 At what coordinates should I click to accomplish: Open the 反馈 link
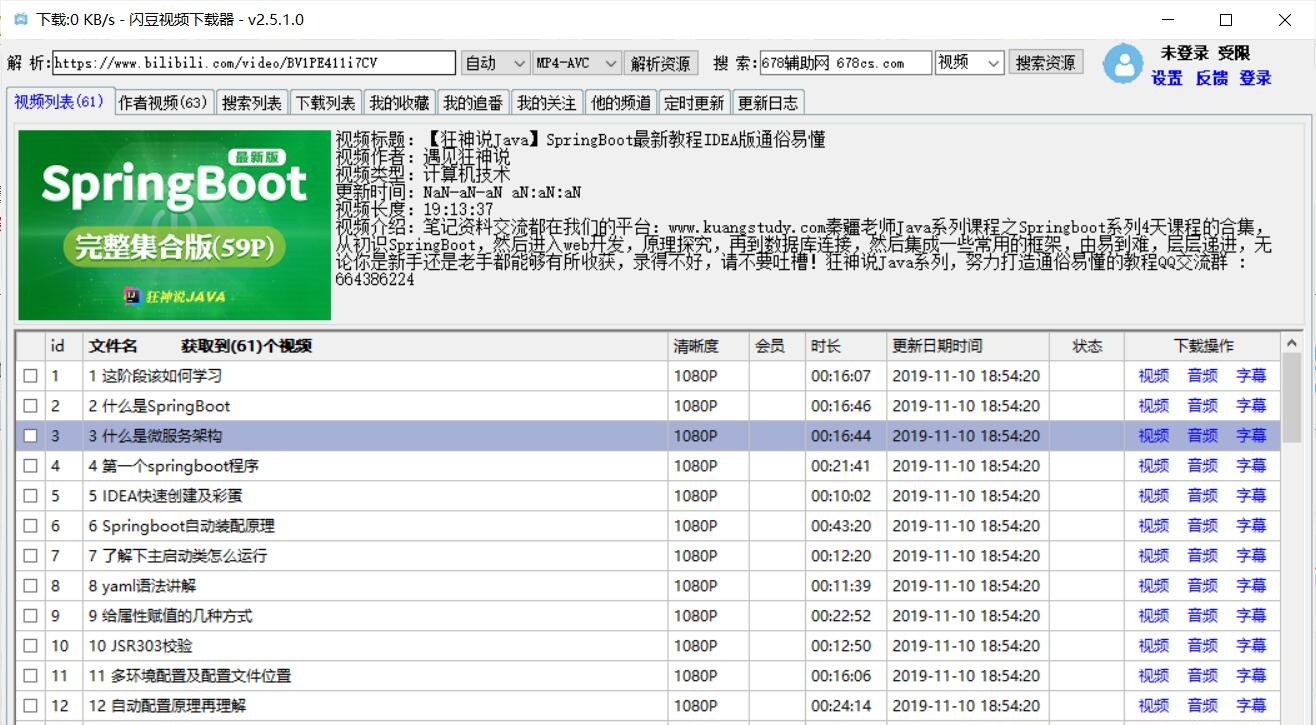click(x=1211, y=78)
